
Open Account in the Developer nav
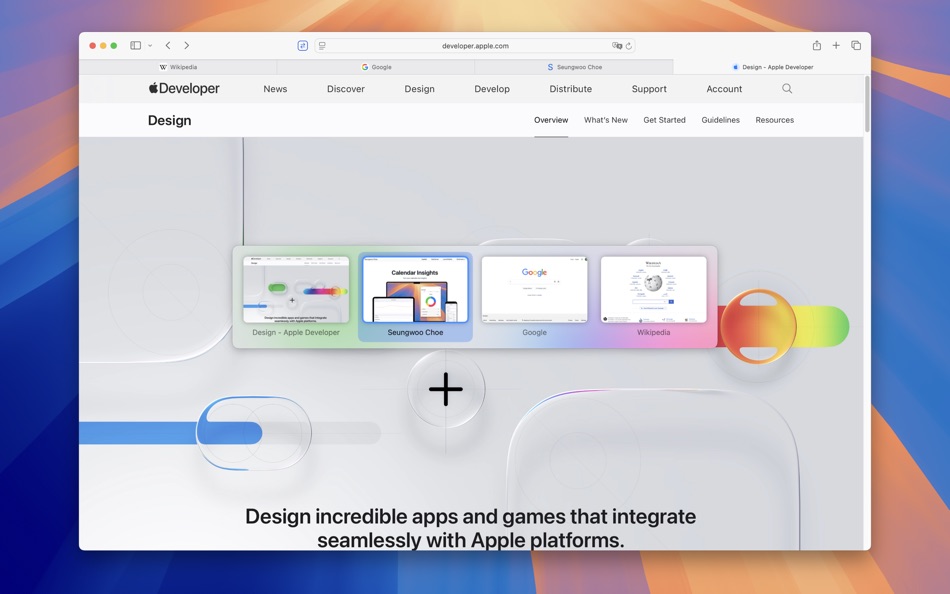pos(724,89)
